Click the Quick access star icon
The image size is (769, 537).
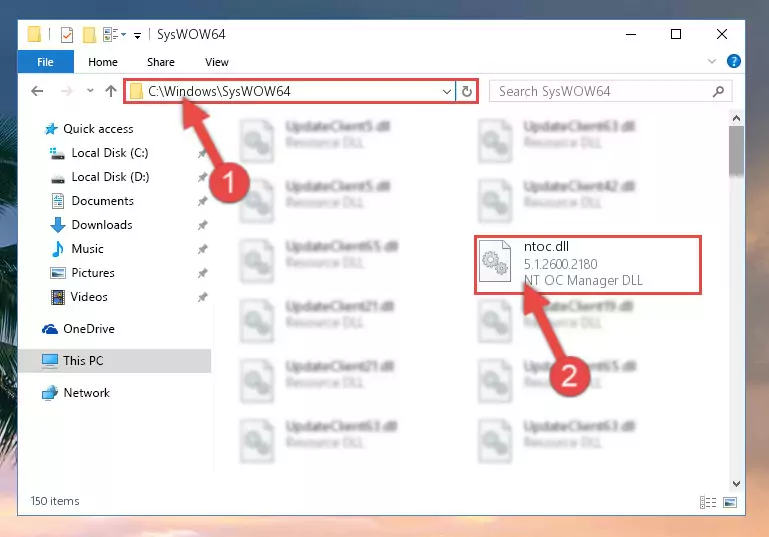point(51,129)
